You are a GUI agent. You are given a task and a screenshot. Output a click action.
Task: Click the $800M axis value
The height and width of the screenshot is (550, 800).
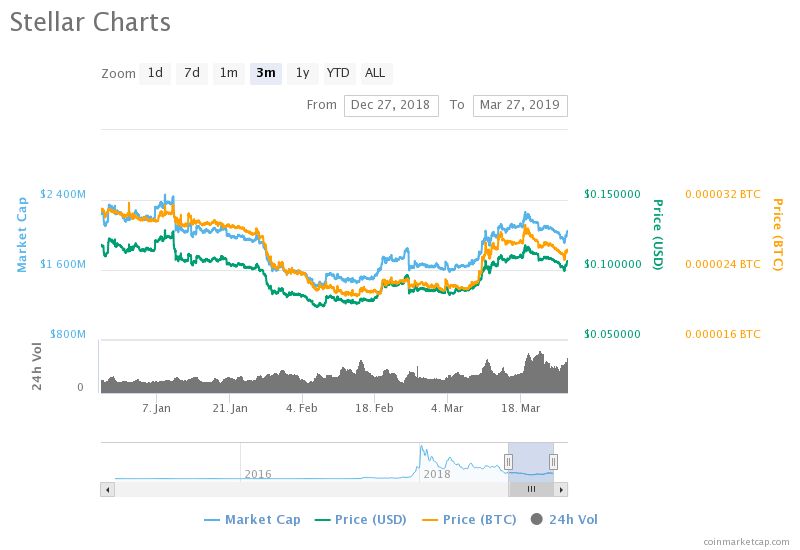(68, 334)
